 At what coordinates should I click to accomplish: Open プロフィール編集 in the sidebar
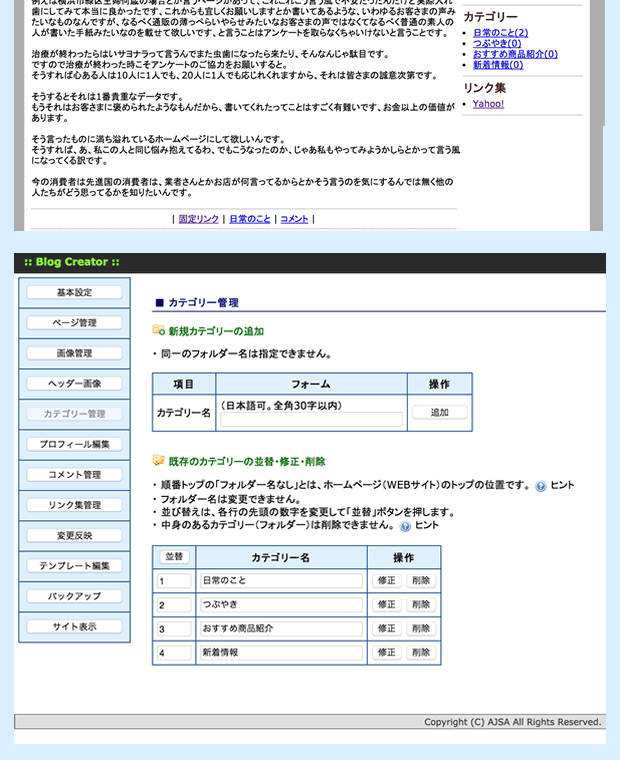point(74,444)
